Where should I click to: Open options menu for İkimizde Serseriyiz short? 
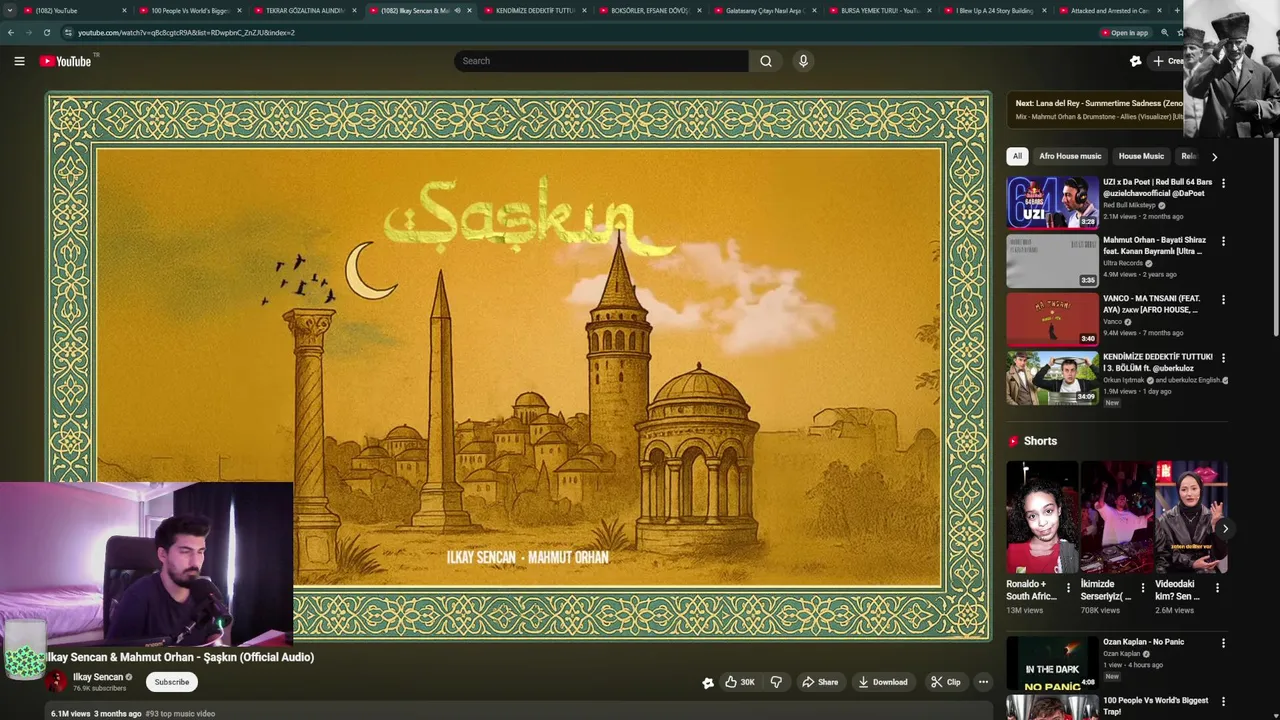pos(1143,588)
